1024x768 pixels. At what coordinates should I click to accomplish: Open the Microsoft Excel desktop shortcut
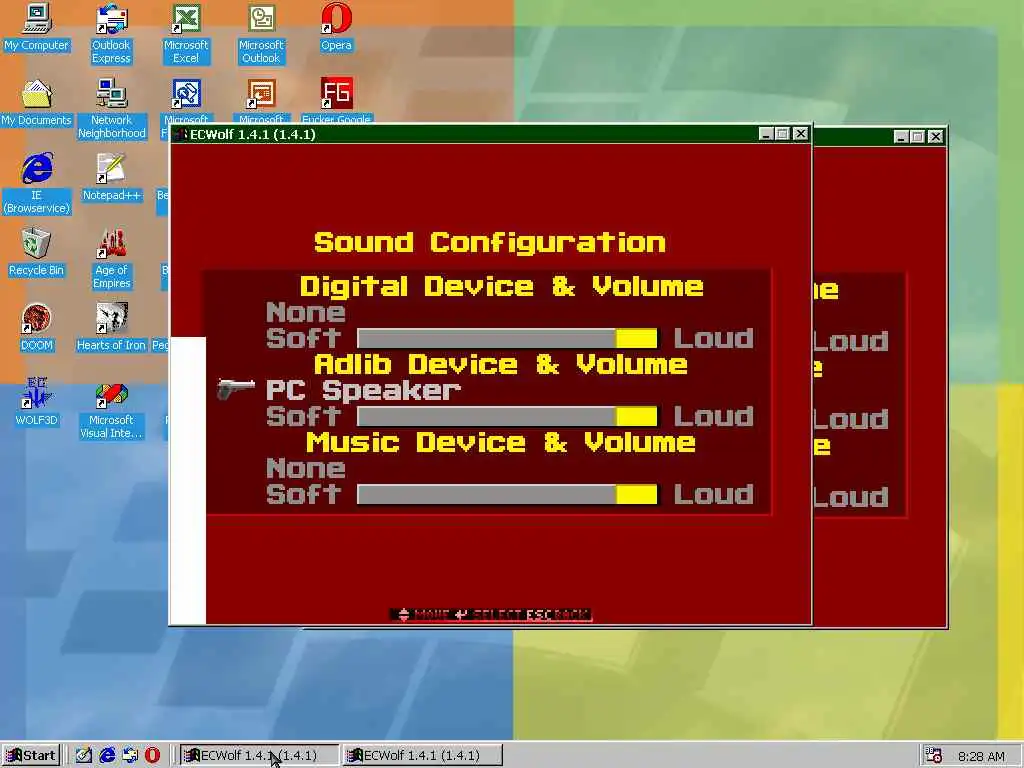coord(186,33)
